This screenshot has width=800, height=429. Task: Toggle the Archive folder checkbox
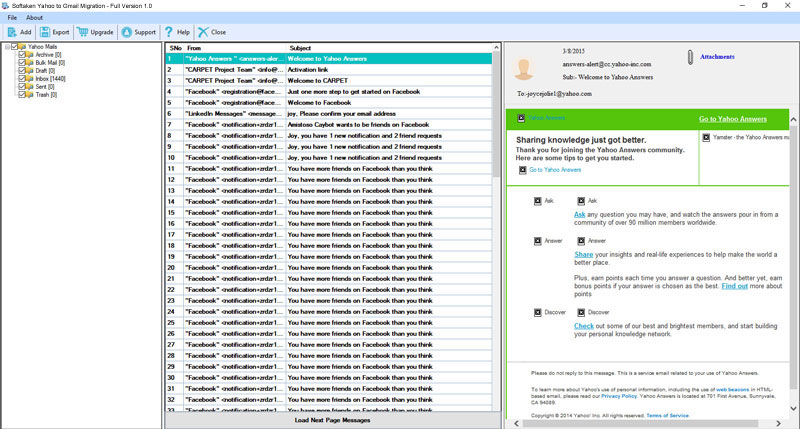(x=22, y=55)
